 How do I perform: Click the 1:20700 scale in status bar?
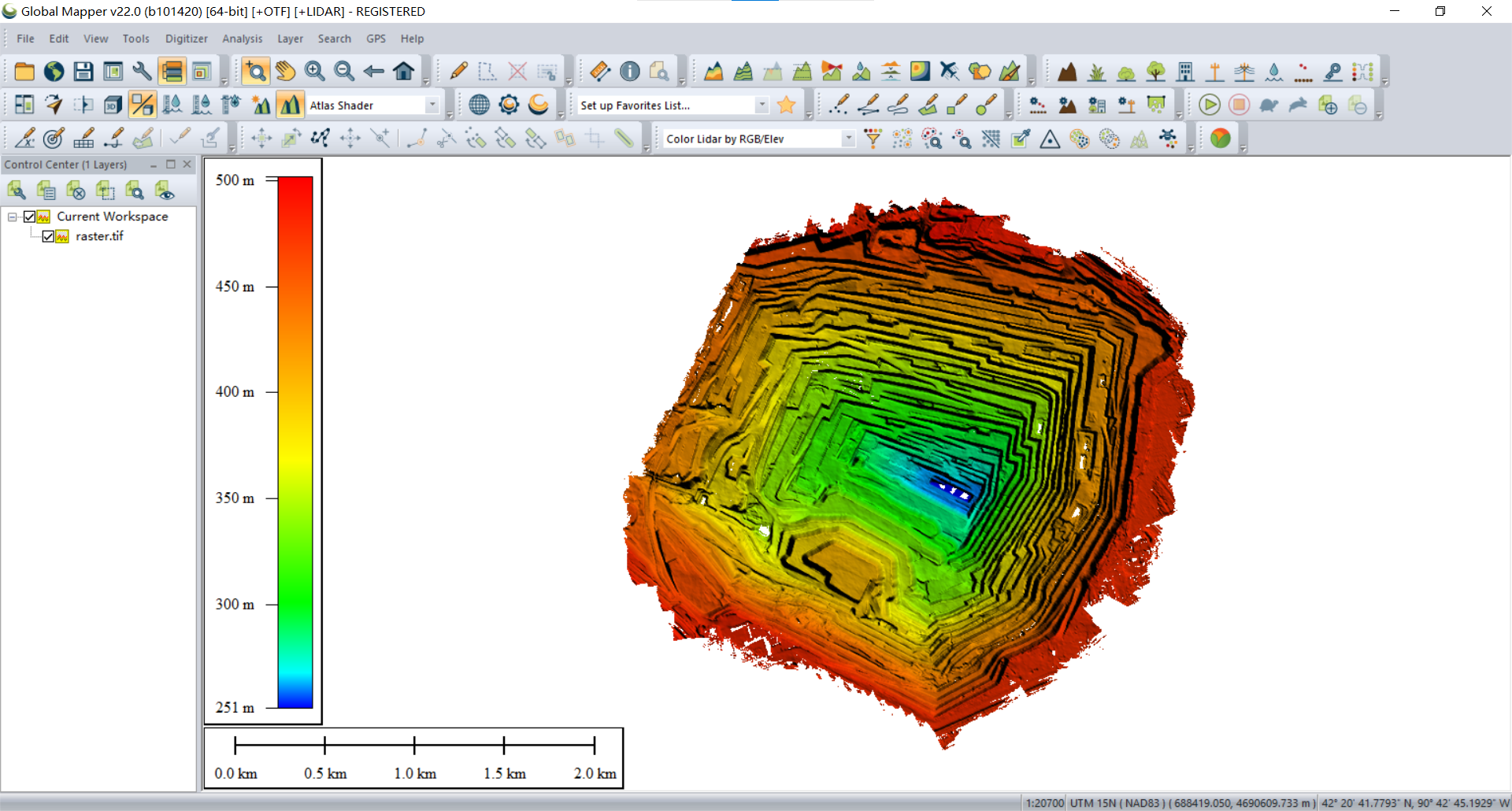click(x=1045, y=803)
